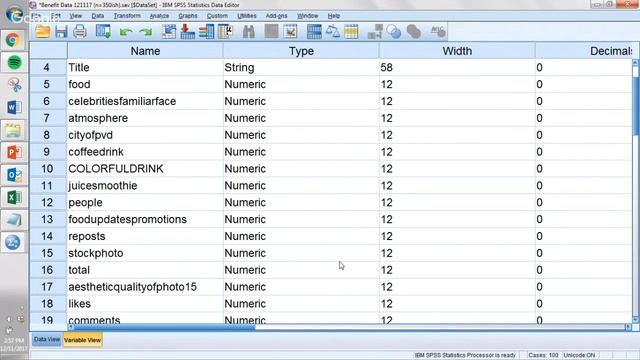Open Spotify from the taskbar

14,62
